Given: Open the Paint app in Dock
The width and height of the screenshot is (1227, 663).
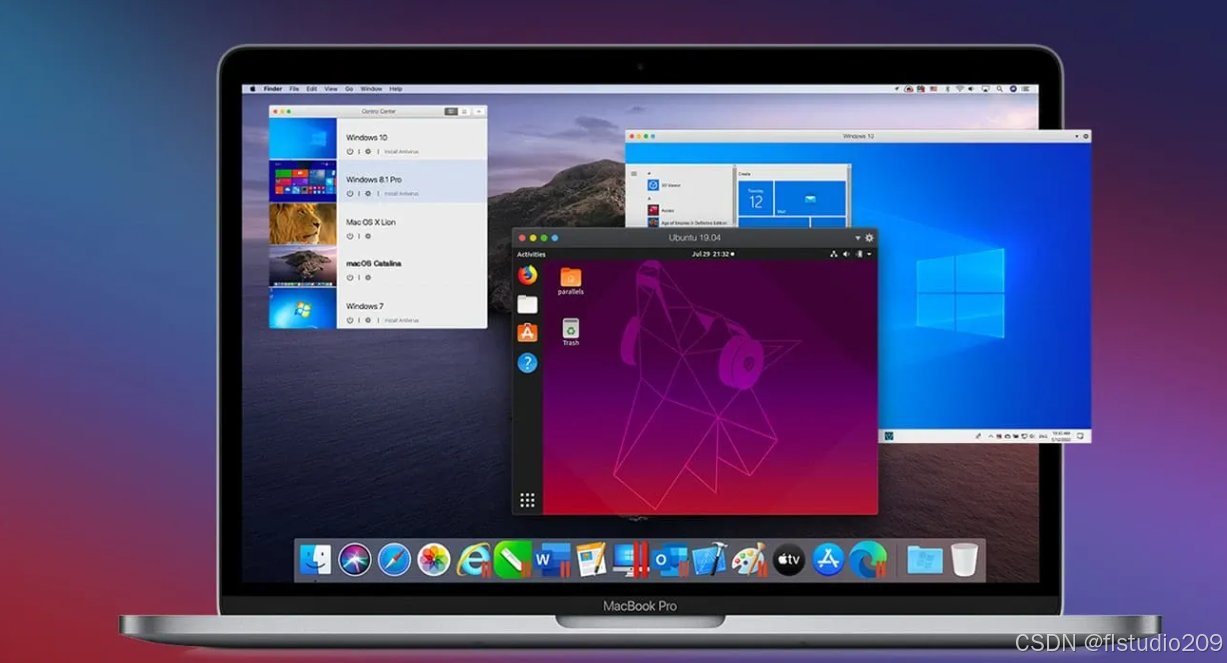Looking at the screenshot, I should tap(748, 560).
